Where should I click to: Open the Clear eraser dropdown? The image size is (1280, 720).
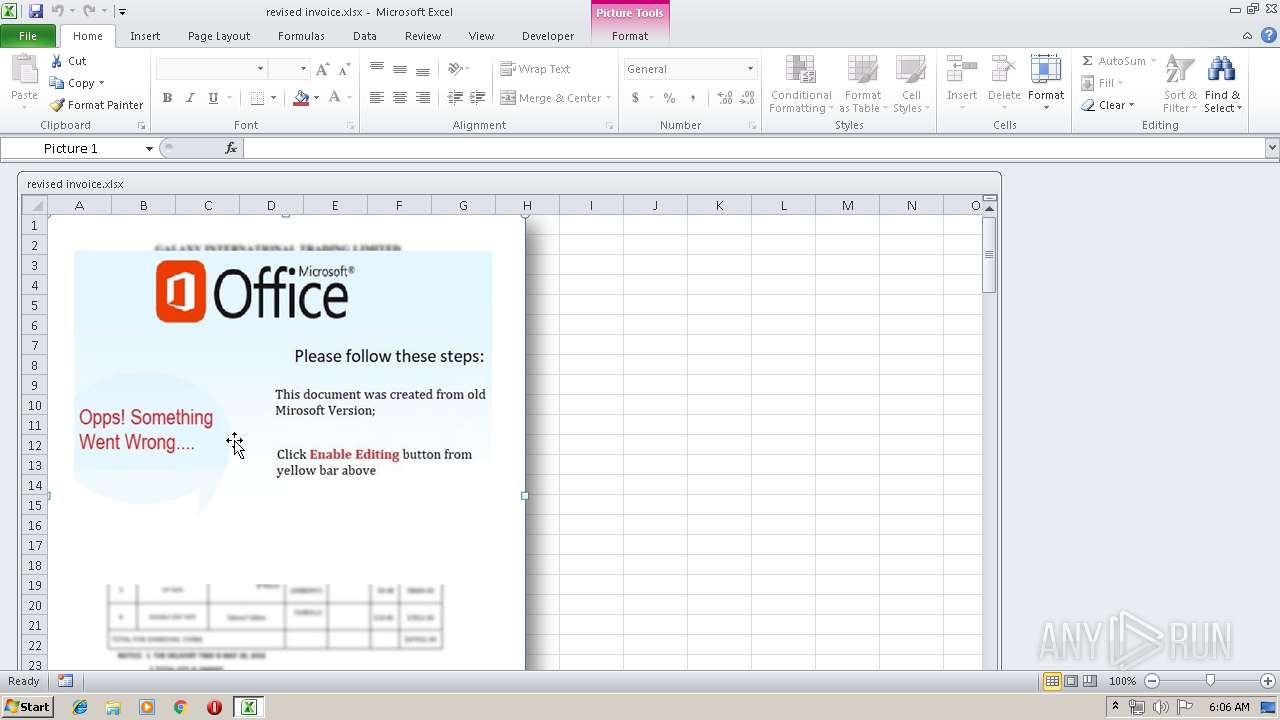(1108, 105)
